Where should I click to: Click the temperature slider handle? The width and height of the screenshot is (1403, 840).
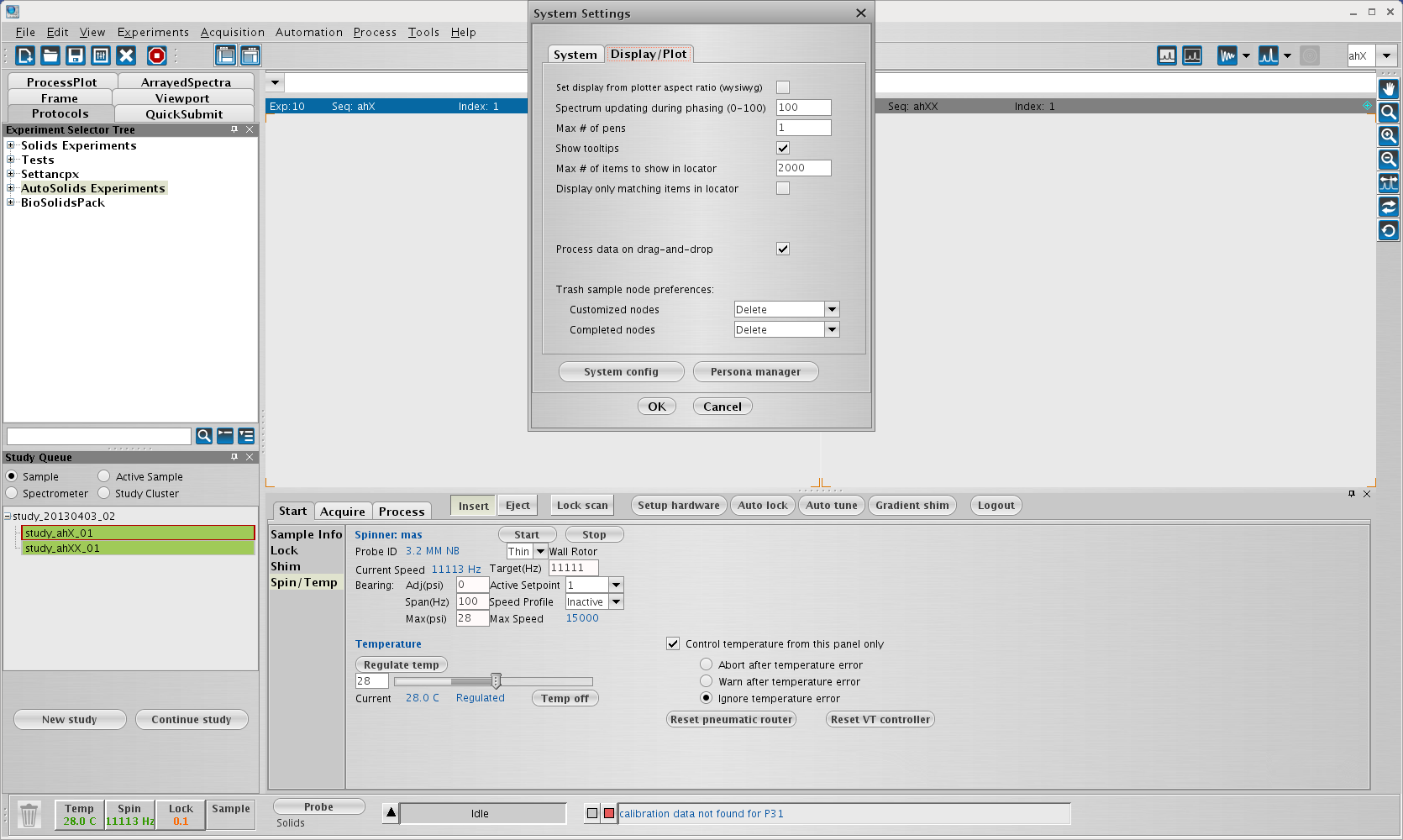coord(496,681)
